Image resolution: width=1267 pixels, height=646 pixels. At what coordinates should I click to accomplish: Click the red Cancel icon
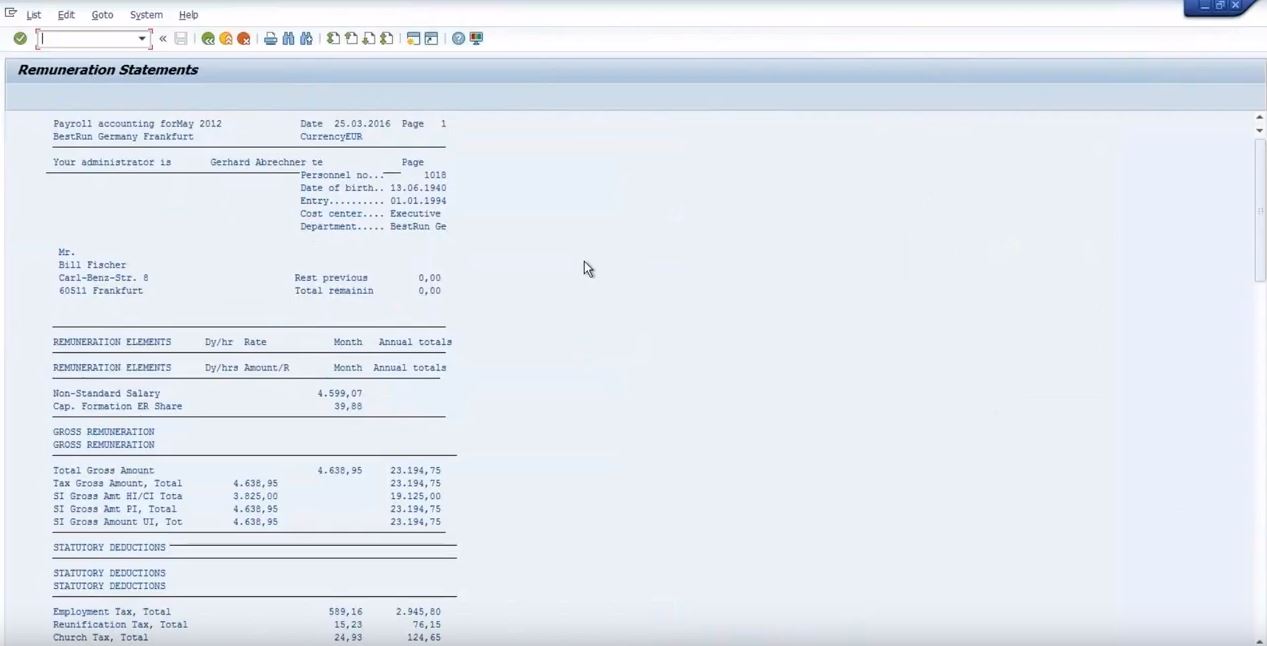243,39
